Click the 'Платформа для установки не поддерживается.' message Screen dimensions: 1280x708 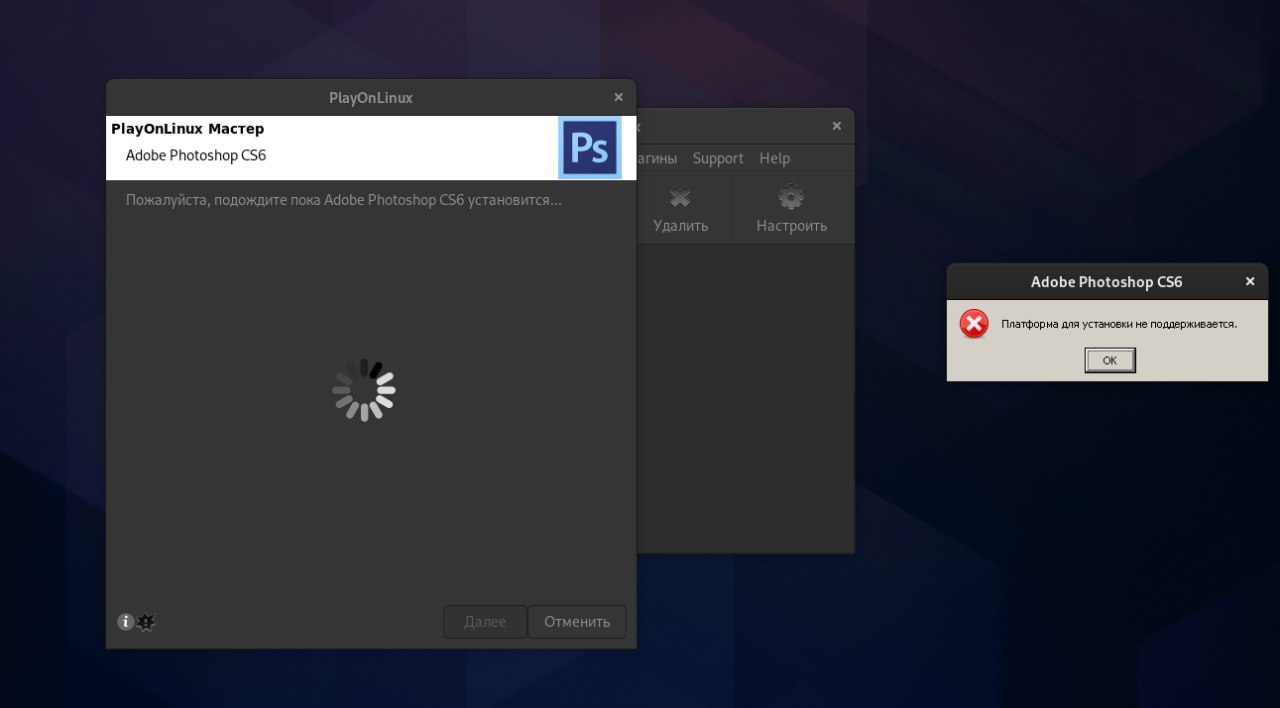pos(1119,324)
